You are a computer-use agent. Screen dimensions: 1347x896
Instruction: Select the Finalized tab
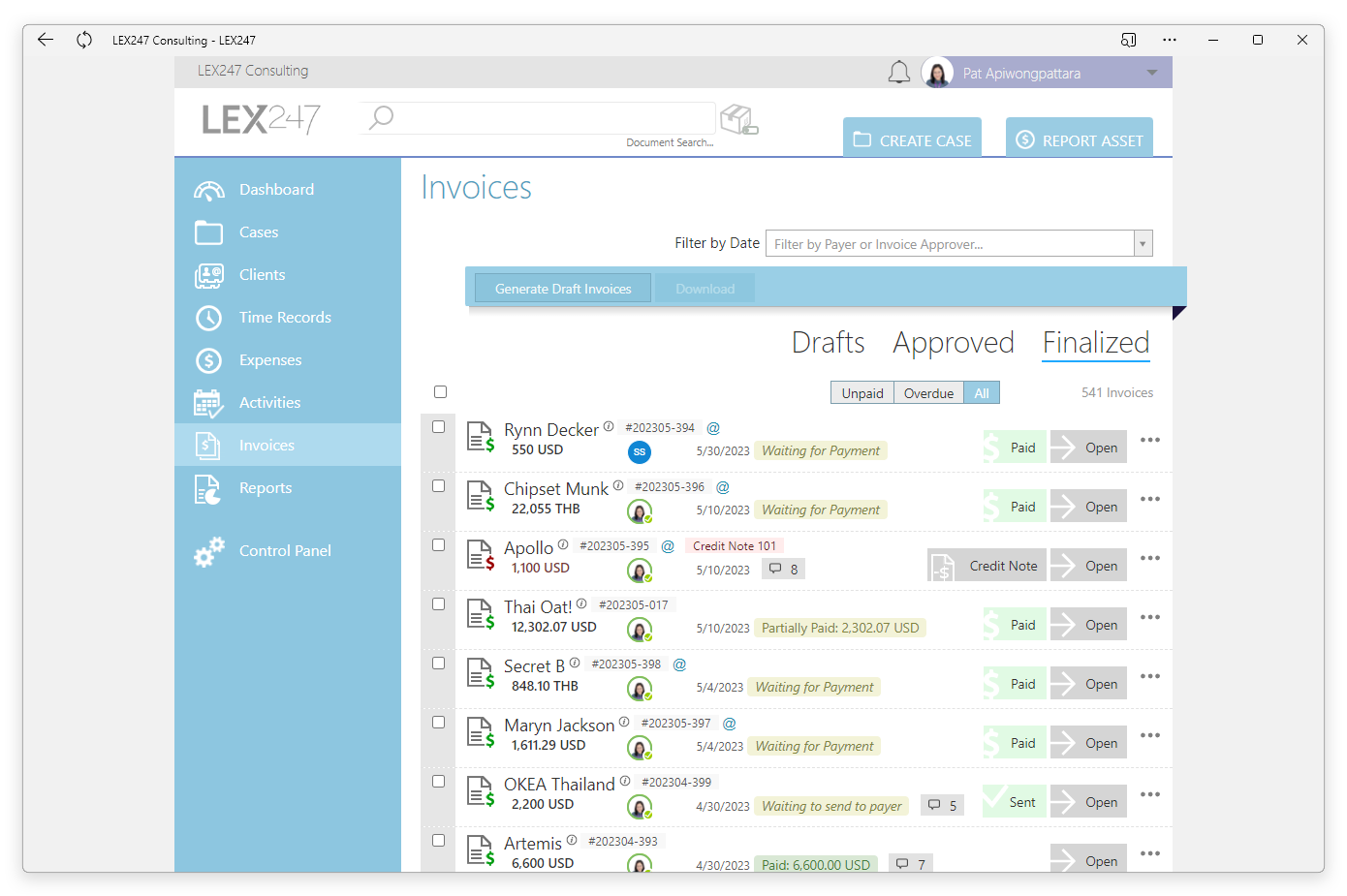1096,343
